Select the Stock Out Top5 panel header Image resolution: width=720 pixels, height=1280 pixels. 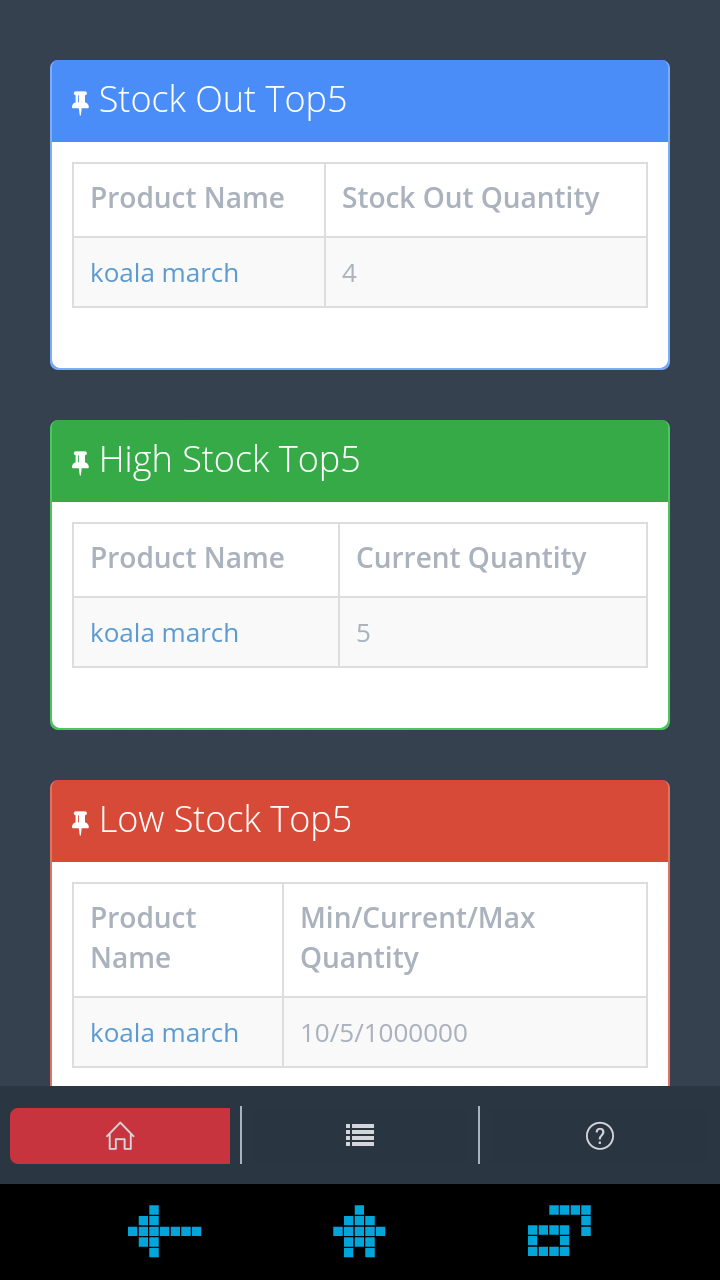[x=360, y=101]
